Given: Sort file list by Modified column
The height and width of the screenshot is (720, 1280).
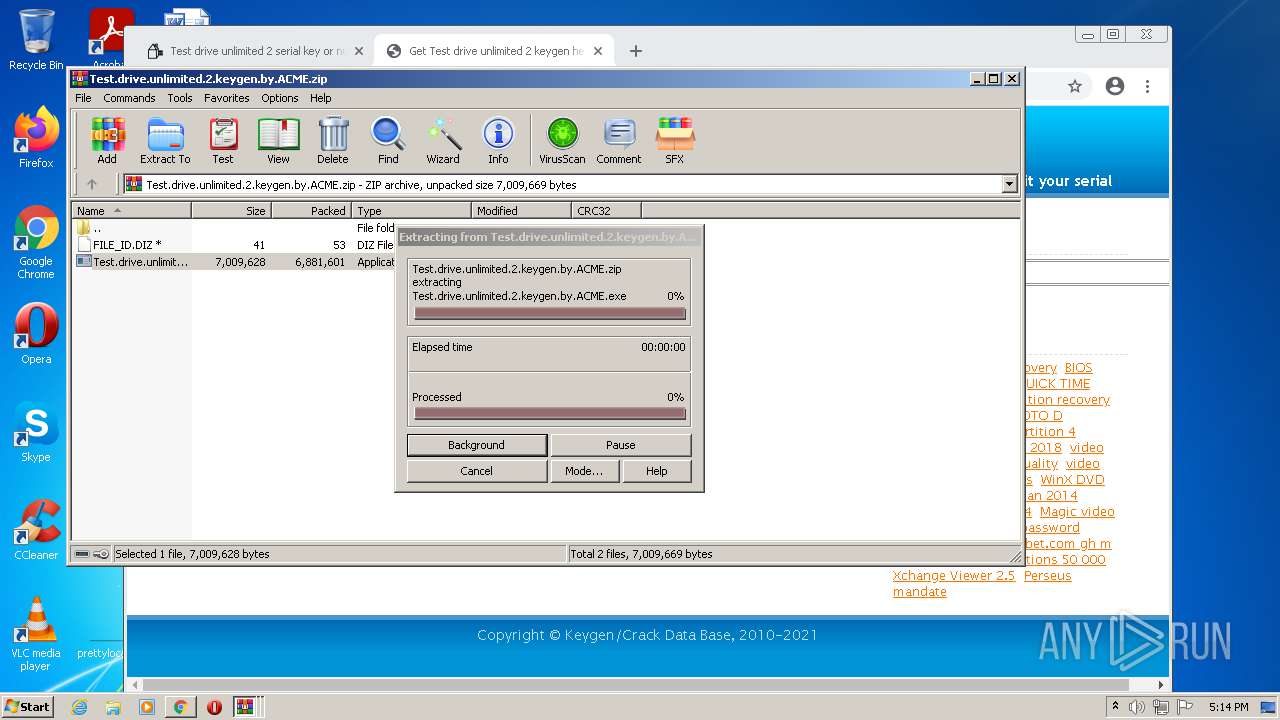Looking at the screenshot, I should click(521, 211).
